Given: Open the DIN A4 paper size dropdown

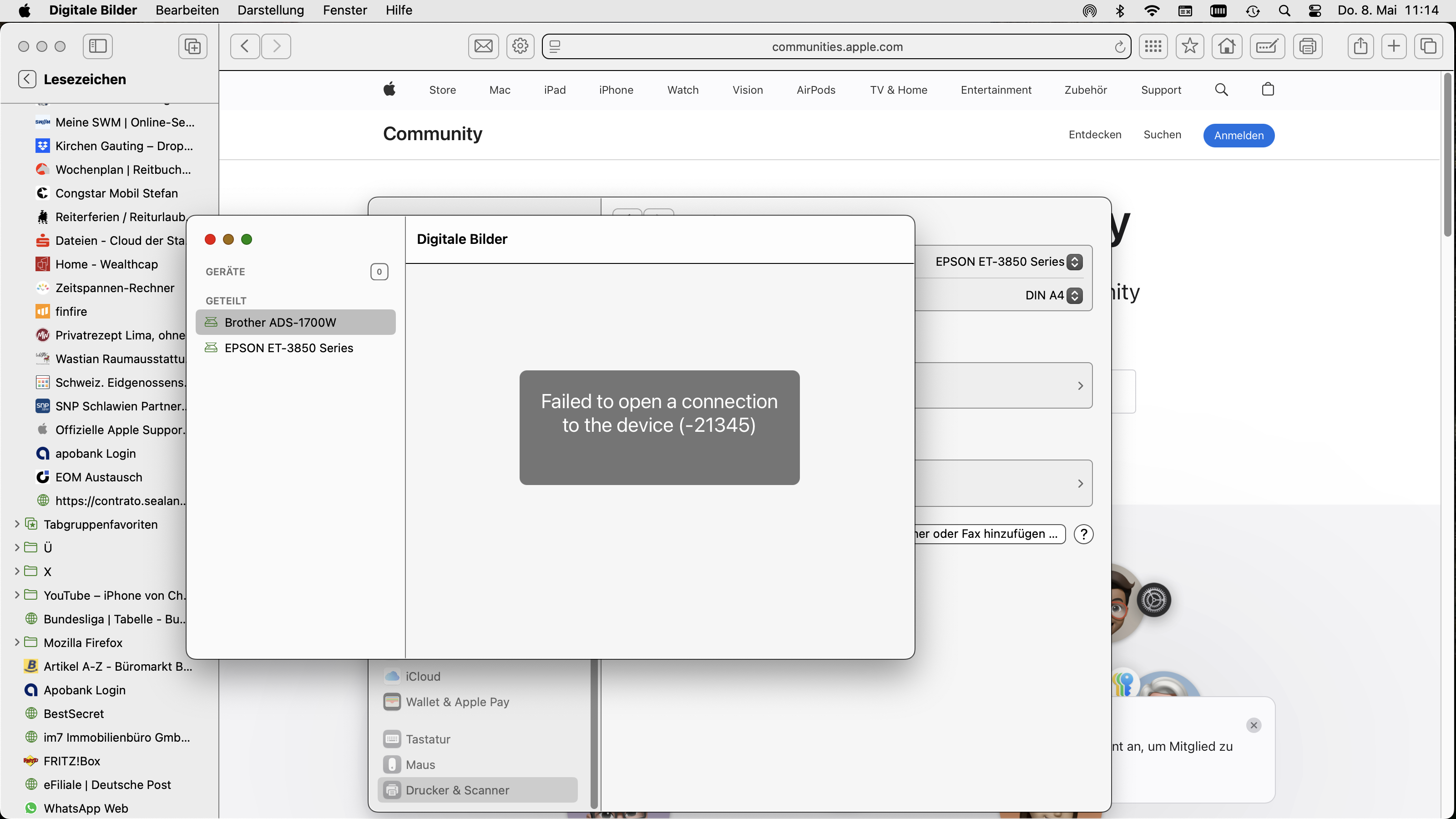Looking at the screenshot, I should coord(1074,296).
